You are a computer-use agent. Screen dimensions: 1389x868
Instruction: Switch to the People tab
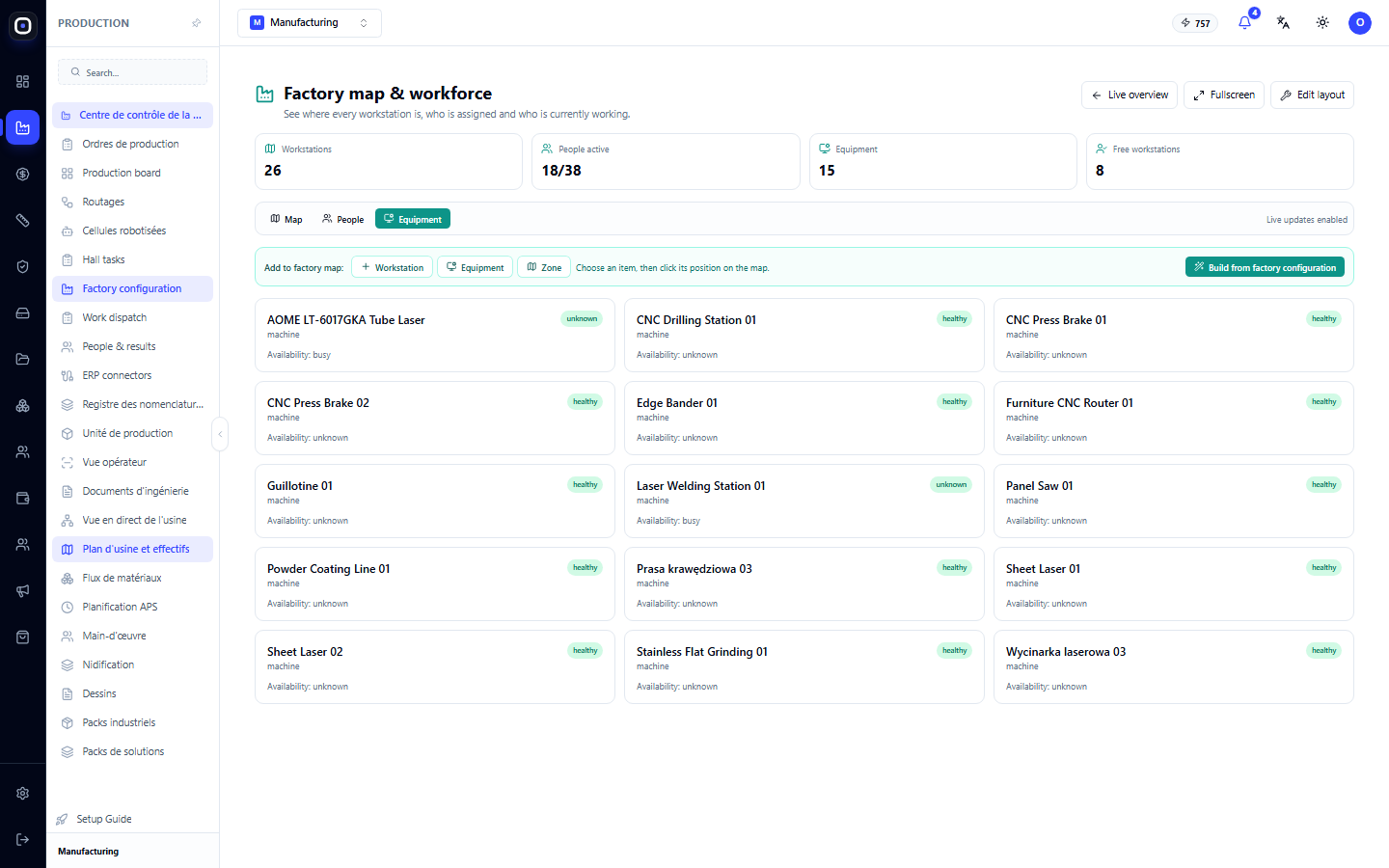(x=343, y=219)
